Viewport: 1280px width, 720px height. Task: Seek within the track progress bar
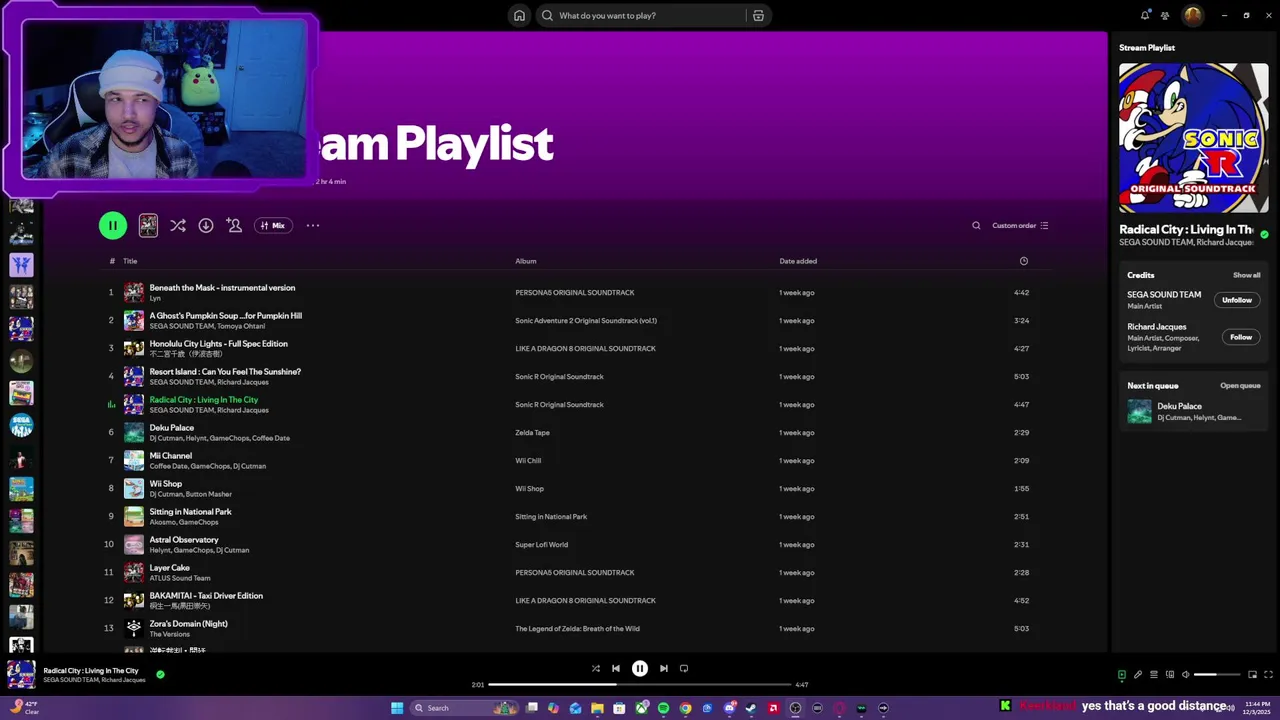click(x=640, y=684)
